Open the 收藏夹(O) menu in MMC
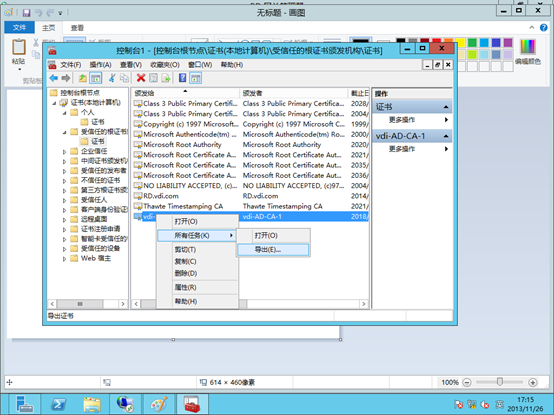This screenshot has width=554, height=415. [165, 65]
